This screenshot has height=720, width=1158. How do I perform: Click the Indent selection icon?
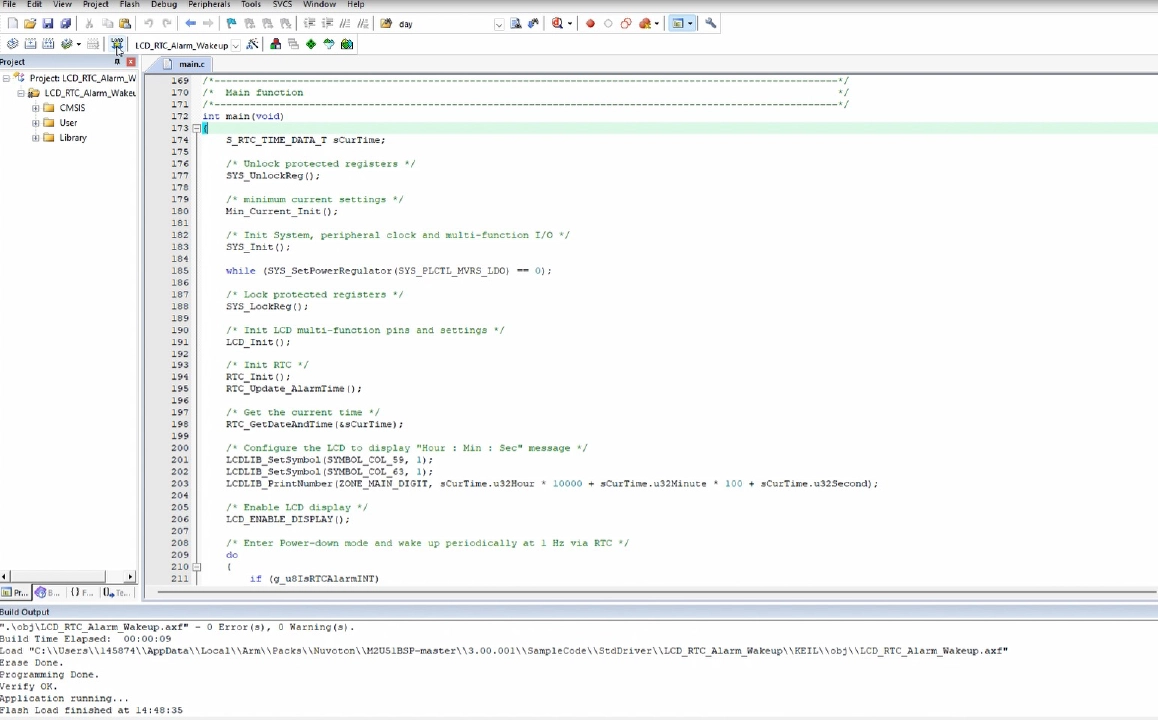(309, 24)
